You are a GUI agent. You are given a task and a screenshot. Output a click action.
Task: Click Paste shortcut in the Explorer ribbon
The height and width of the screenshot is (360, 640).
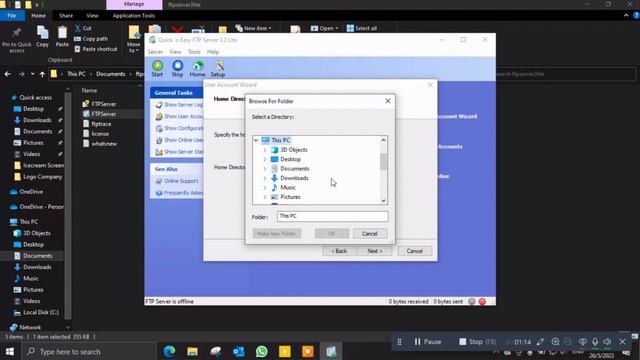[96, 49]
